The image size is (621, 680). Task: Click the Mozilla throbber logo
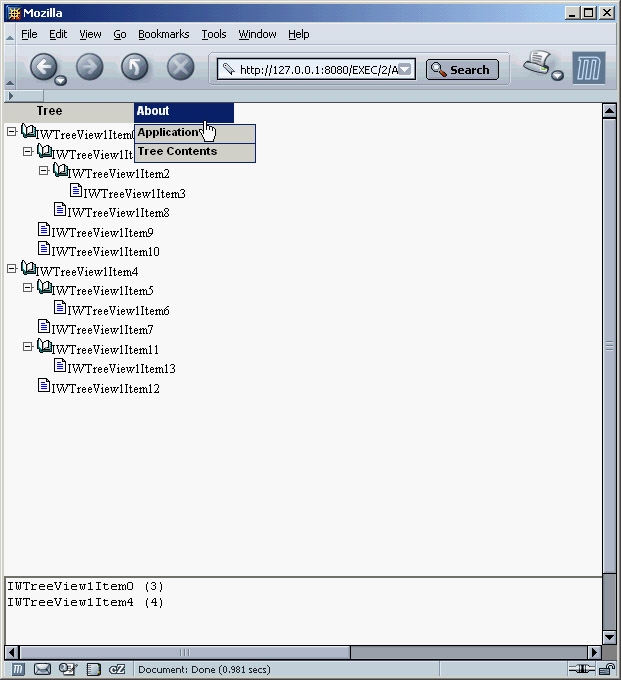click(x=589, y=68)
